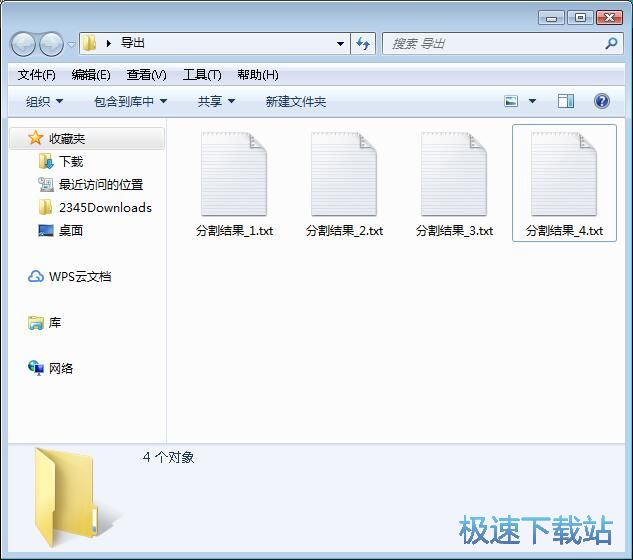633x560 pixels.
Task: Minimize the 导出 window
Action: click(x=551, y=18)
